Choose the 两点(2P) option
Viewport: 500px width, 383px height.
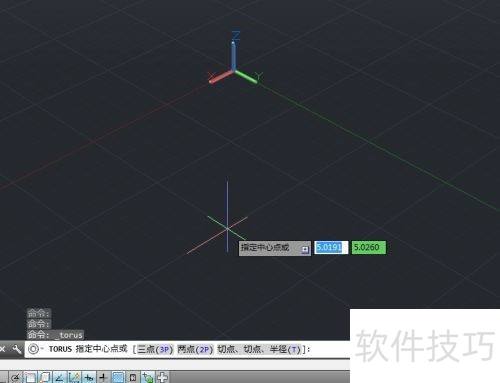195,349
